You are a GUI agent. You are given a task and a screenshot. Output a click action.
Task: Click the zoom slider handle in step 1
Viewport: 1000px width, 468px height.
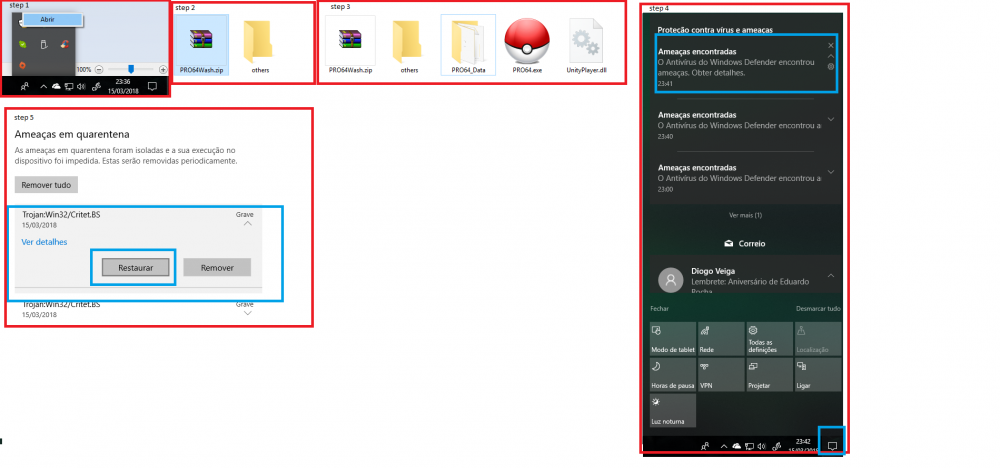[x=130, y=69]
